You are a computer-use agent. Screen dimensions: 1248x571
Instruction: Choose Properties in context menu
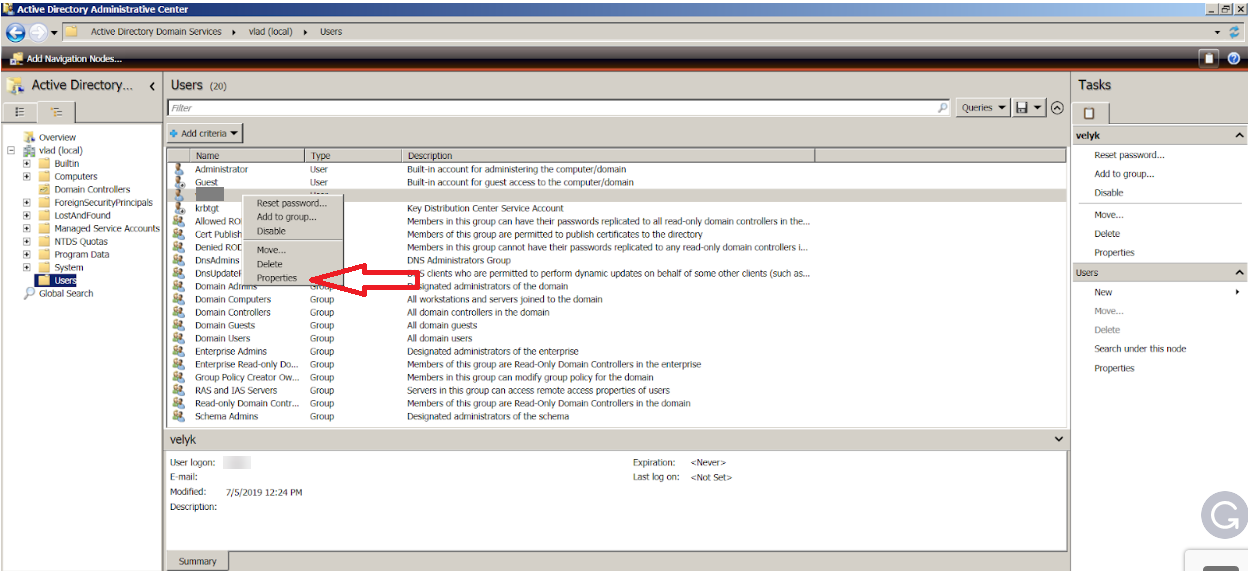277,278
